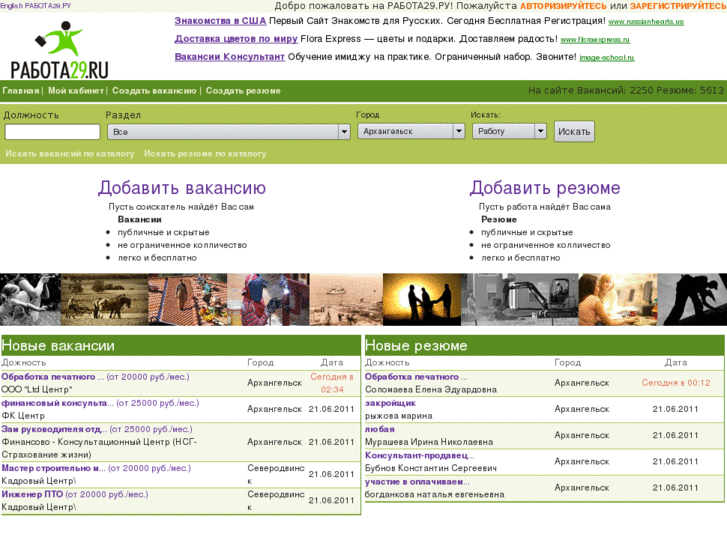The image size is (727, 545).
Task: Open the Город dropdown showing Архангельск
Action: (x=411, y=131)
